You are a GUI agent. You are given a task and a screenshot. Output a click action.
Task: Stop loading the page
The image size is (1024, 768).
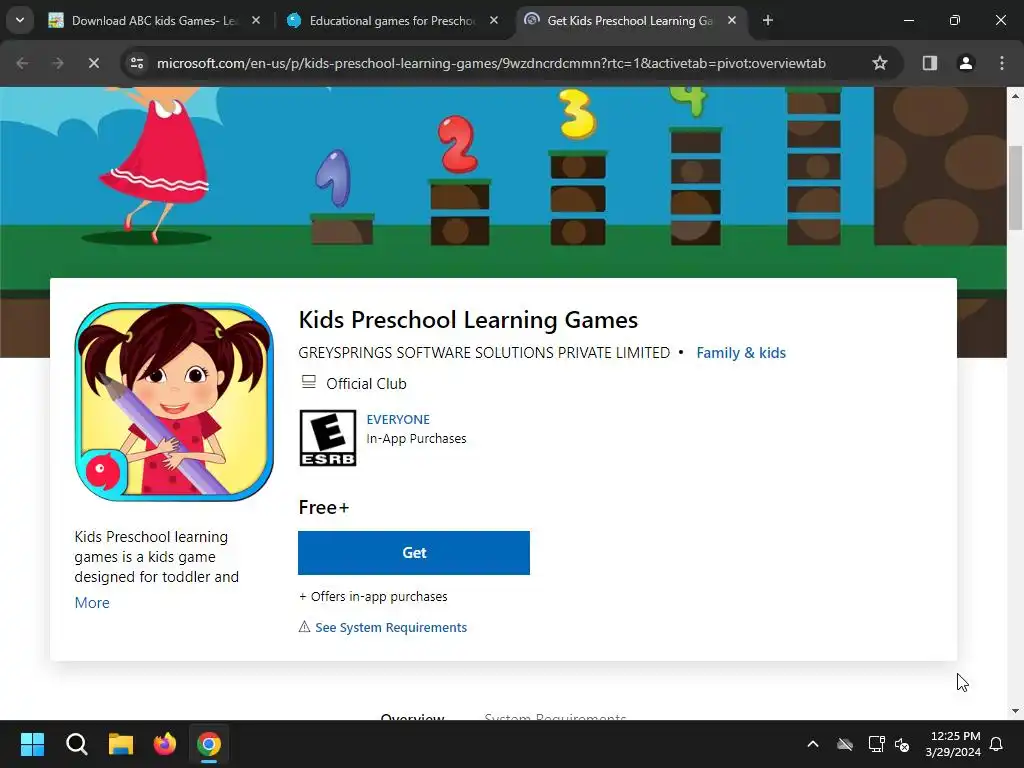coord(93,63)
